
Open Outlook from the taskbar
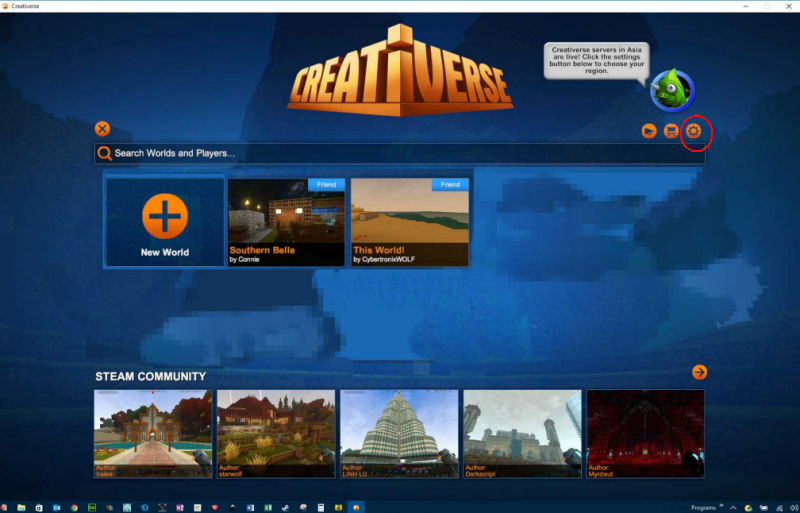tap(57, 508)
